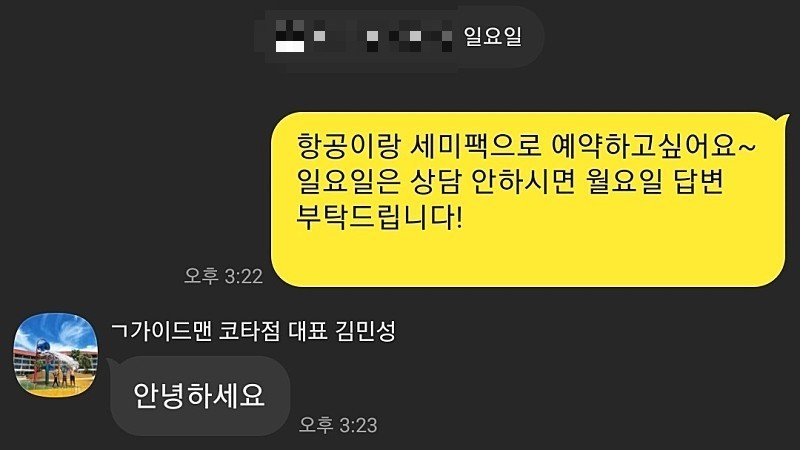Select the 안녕하세요 message bubble
This screenshot has height=450, width=800.
coord(199,395)
